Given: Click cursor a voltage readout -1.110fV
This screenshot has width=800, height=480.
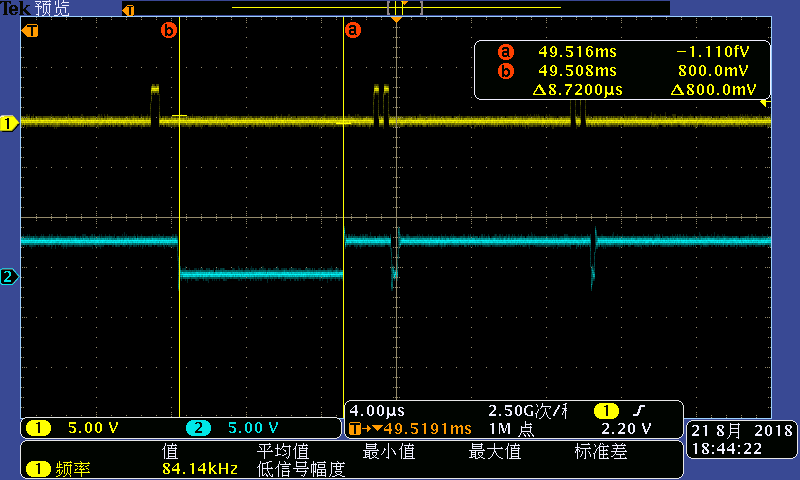Looking at the screenshot, I should 713,52.
